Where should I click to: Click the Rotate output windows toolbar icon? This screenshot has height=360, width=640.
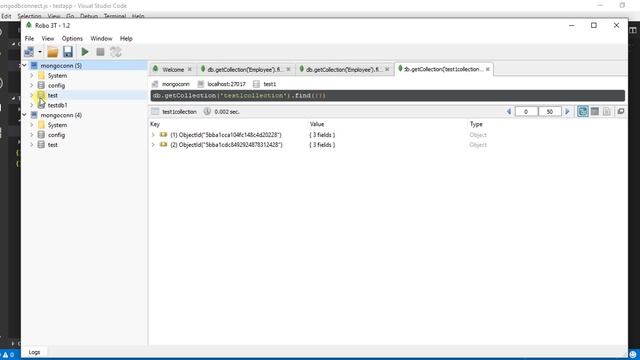(116, 52)
